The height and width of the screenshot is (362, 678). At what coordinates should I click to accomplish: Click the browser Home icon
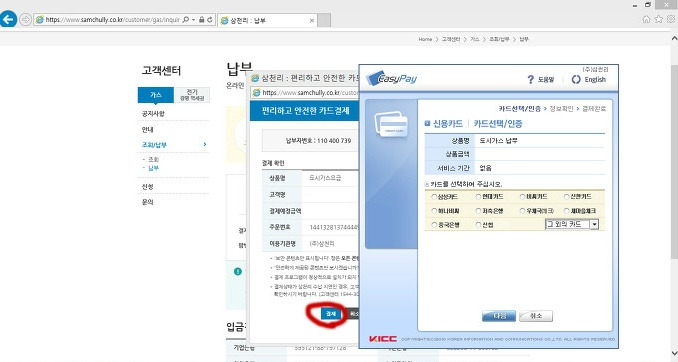tap(646, 19)
